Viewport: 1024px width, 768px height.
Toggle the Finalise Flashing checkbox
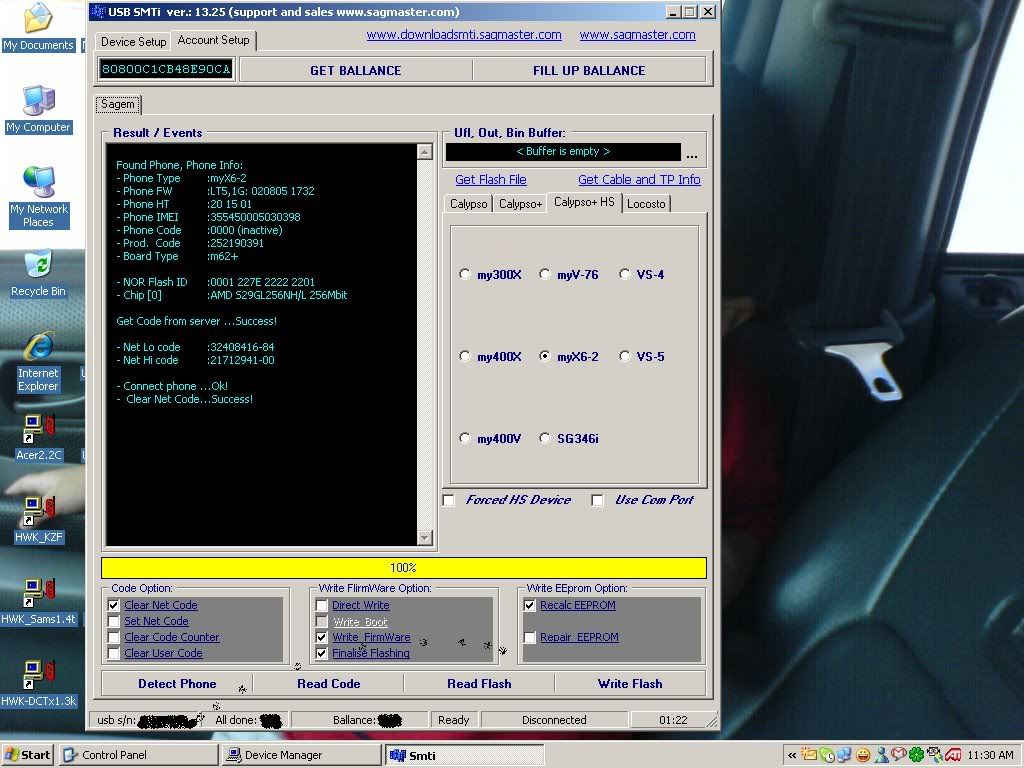321,653
